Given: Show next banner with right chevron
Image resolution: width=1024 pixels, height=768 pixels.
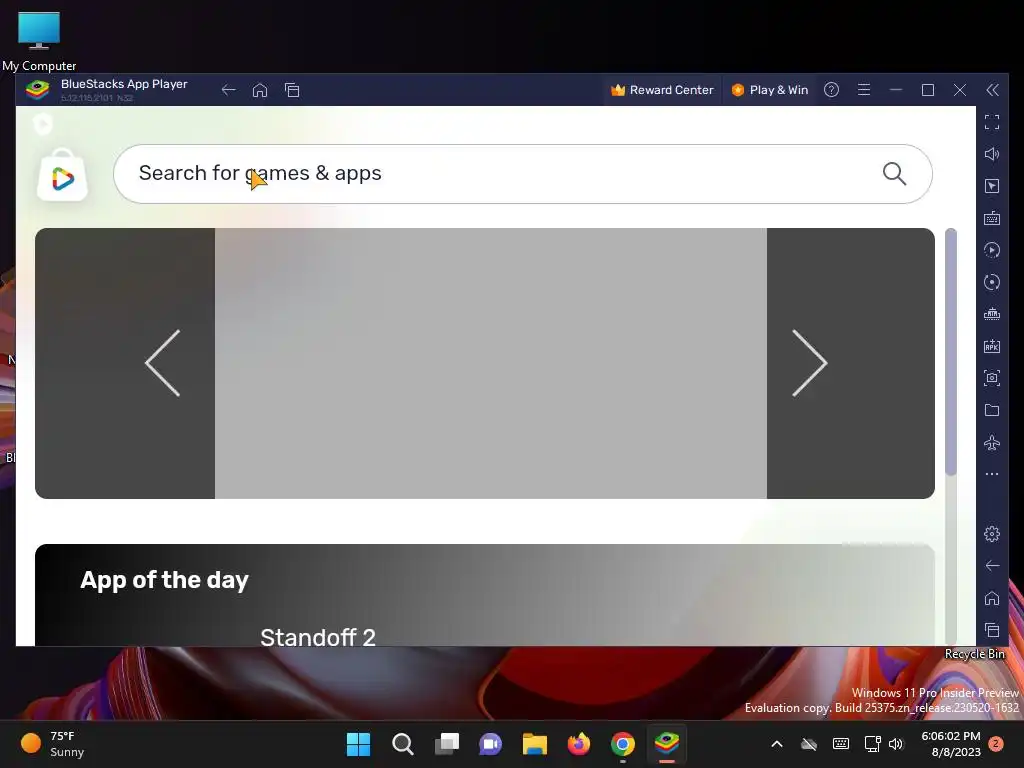Looking at the screenshot, I should pos(810,363).
